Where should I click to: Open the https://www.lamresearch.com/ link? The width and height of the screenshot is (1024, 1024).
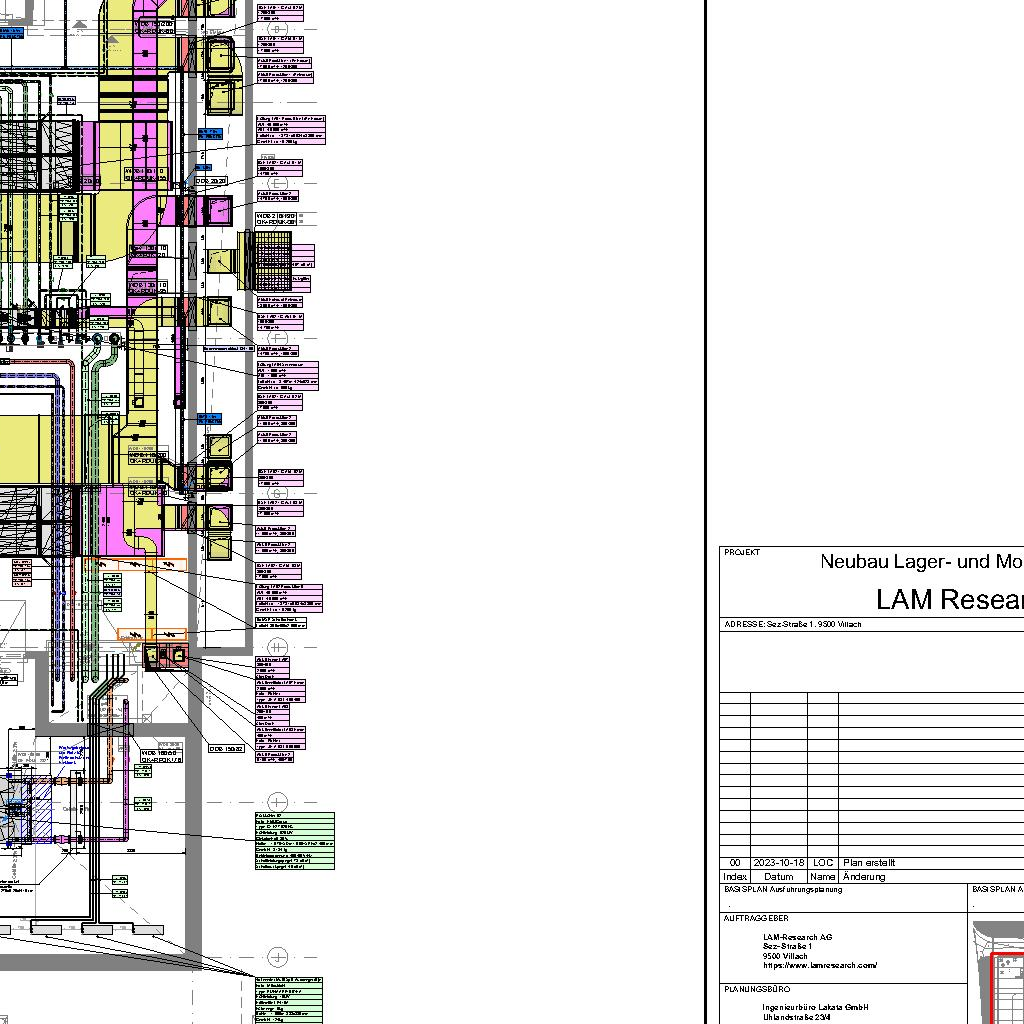[x=820, y=965]
